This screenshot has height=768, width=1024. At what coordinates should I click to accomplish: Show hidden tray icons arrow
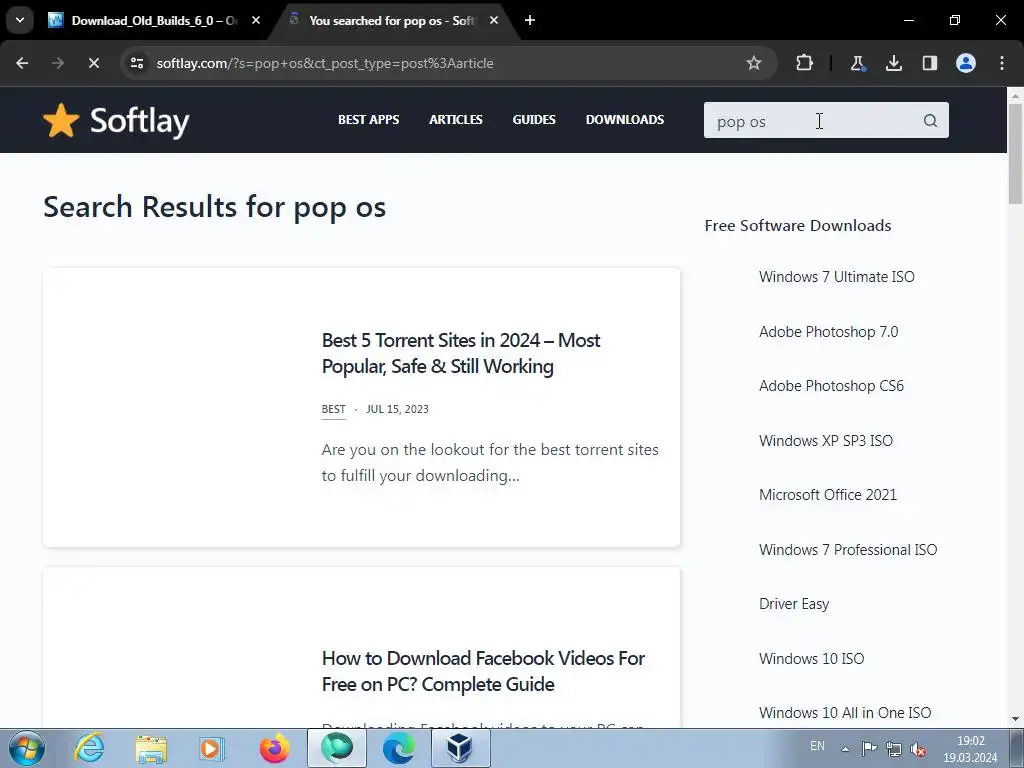tap(845, 749)
